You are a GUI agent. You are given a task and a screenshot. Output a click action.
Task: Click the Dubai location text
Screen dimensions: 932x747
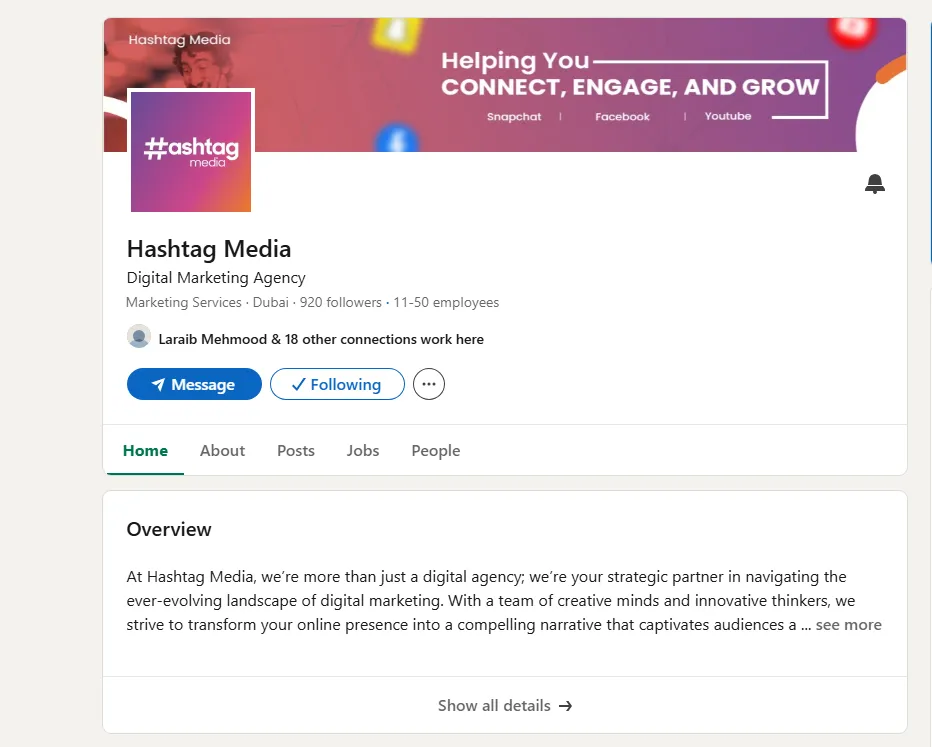[270, 302]
